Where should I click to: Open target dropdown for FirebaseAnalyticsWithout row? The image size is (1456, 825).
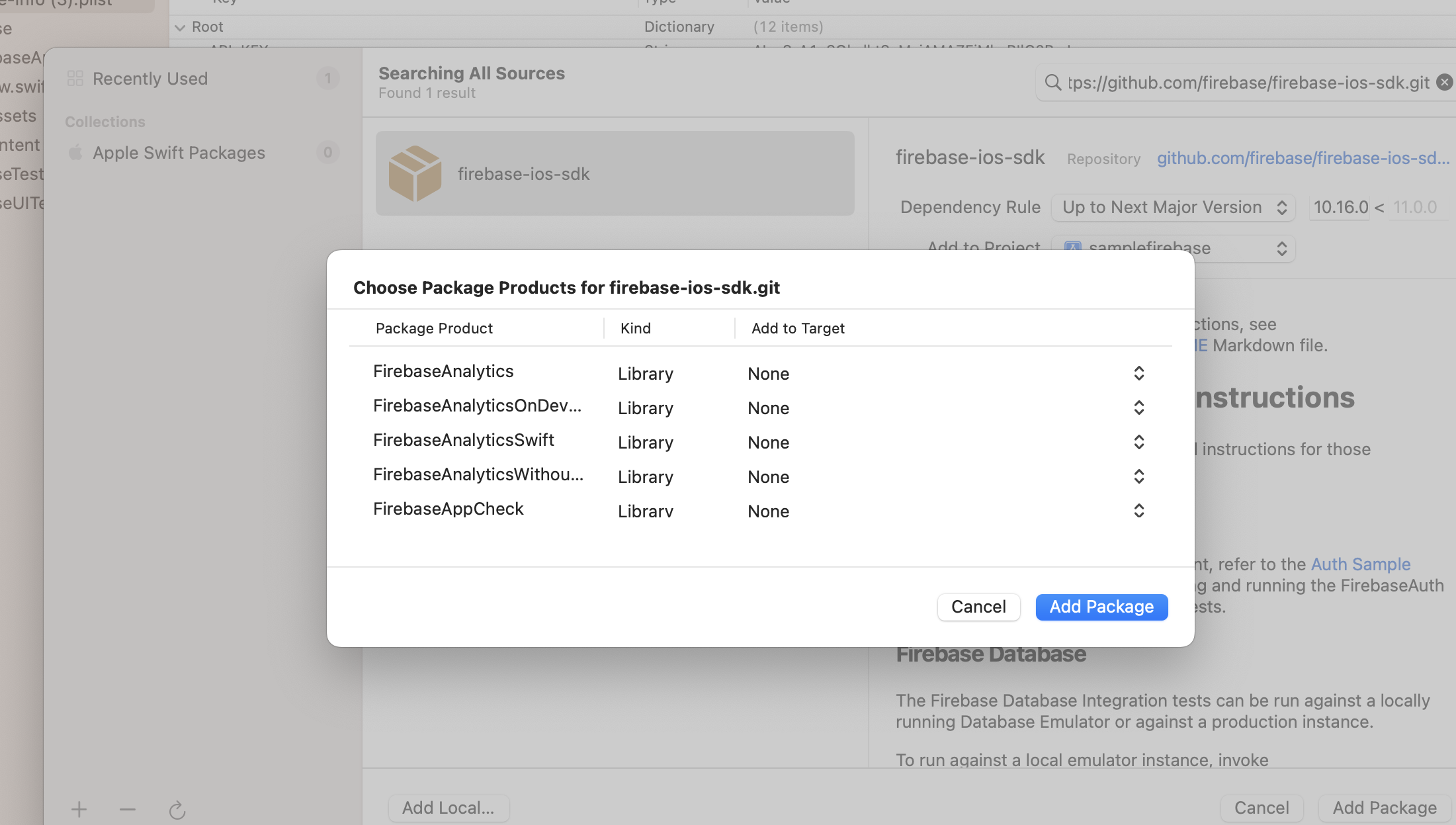point(1138,476)
